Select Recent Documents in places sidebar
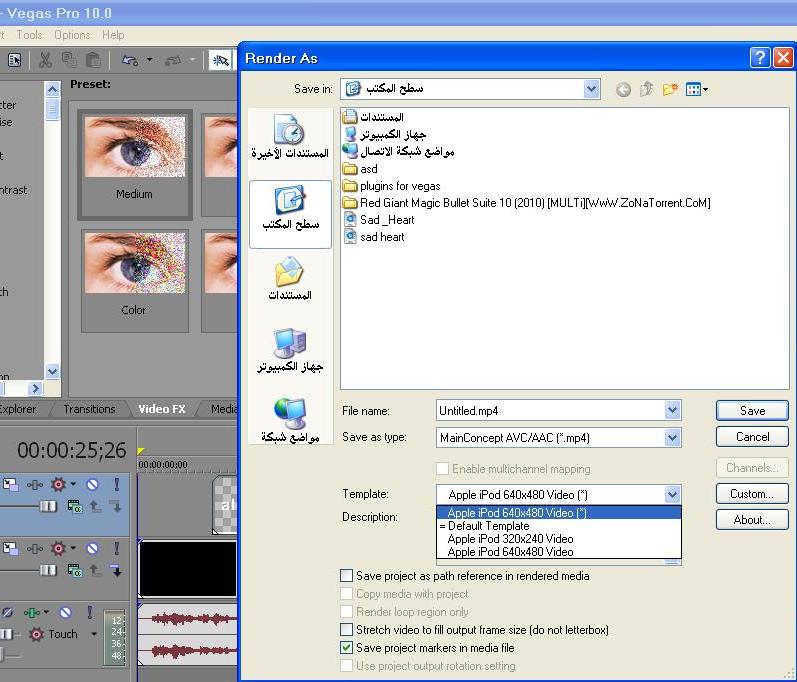Screen dimensions: 797x682 click(290, 136)
